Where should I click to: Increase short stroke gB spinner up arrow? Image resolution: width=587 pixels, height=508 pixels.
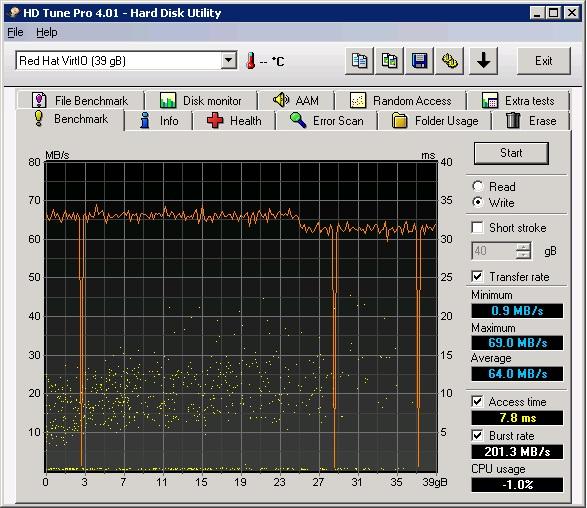pyautogui.click(x=523, y=247)
